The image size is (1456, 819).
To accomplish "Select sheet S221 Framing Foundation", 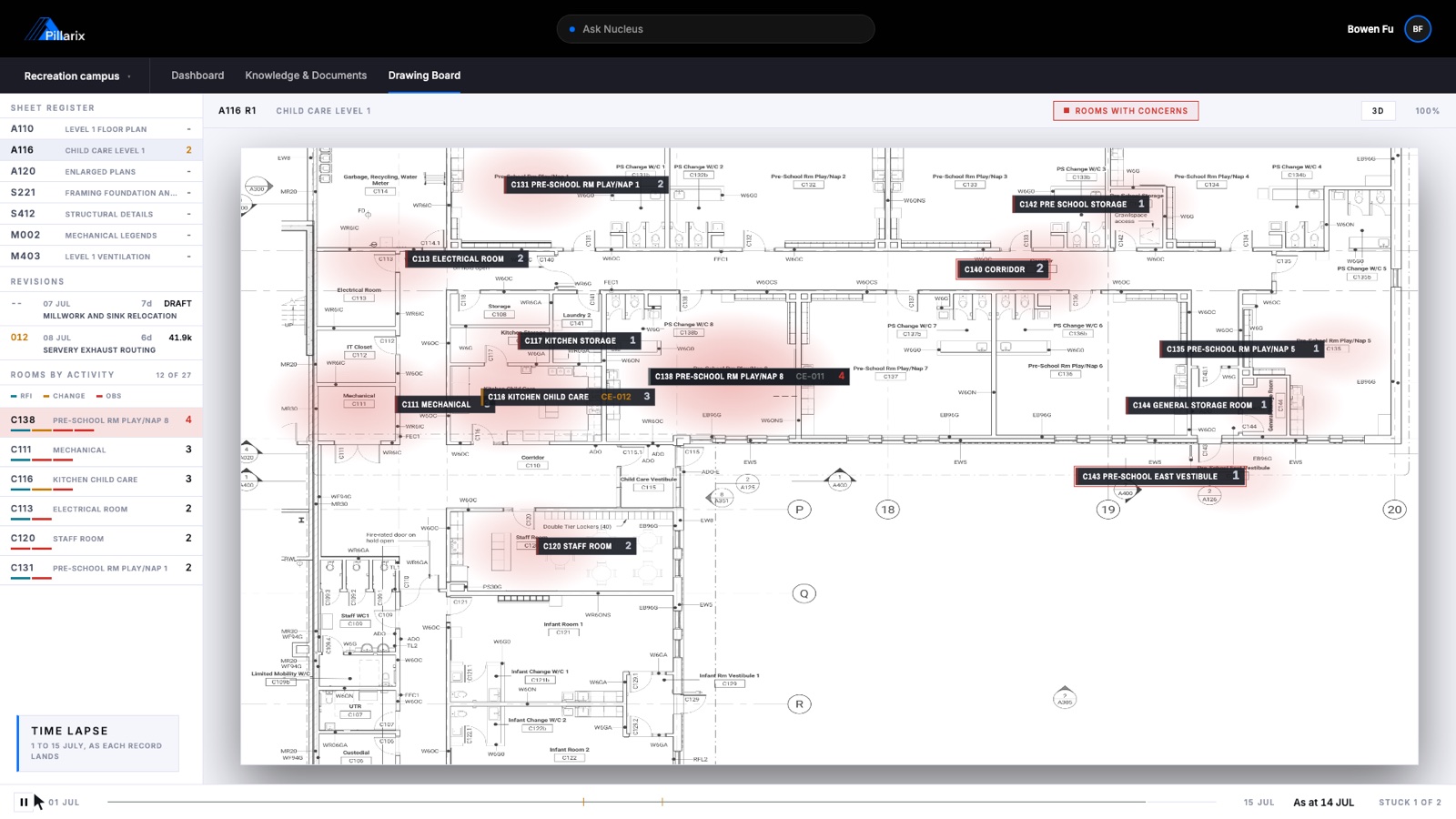I will tap(101, 193).
